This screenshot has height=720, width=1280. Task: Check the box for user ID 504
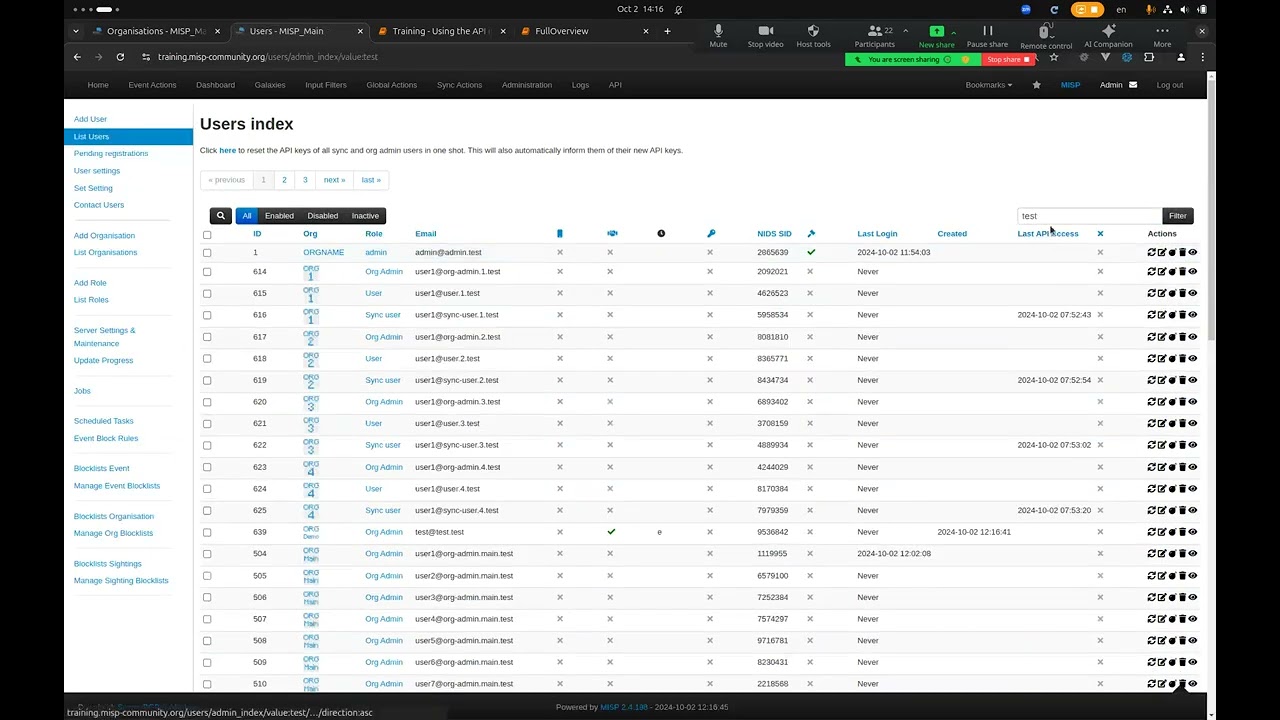pos(207,554)
